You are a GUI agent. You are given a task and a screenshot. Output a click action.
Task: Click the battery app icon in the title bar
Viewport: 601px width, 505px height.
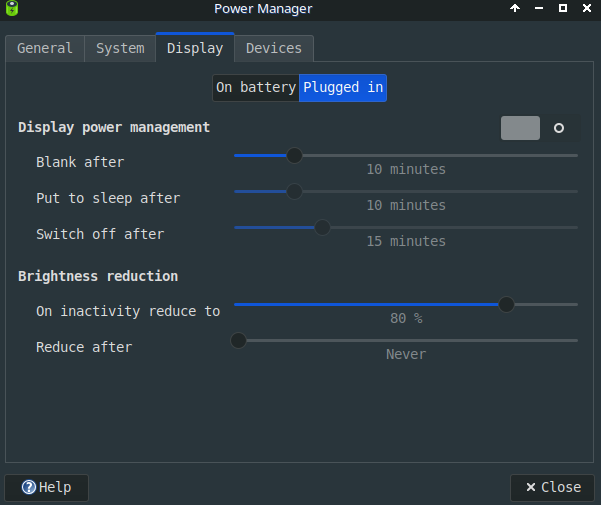(x=12, y=8)
